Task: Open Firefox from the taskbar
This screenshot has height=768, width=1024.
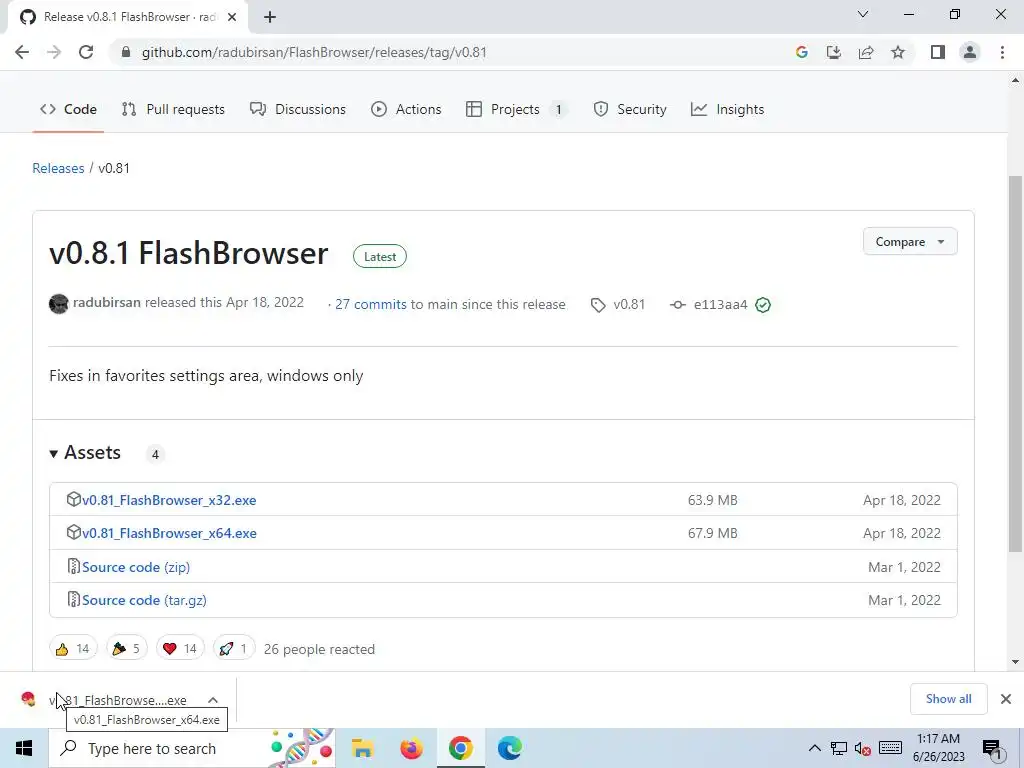Action: coord(411,748)
